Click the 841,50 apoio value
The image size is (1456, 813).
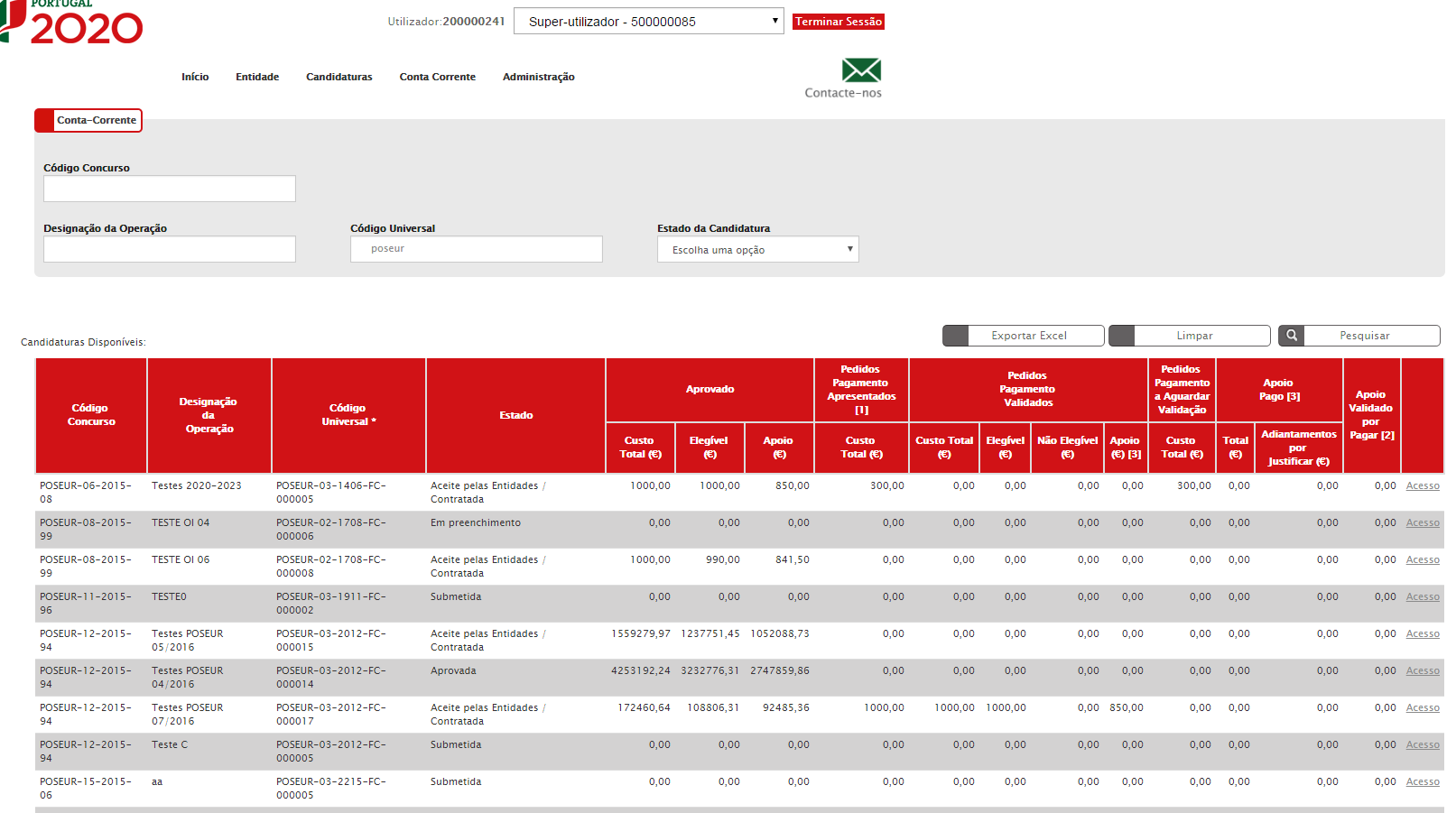click(x=793, y=559)
